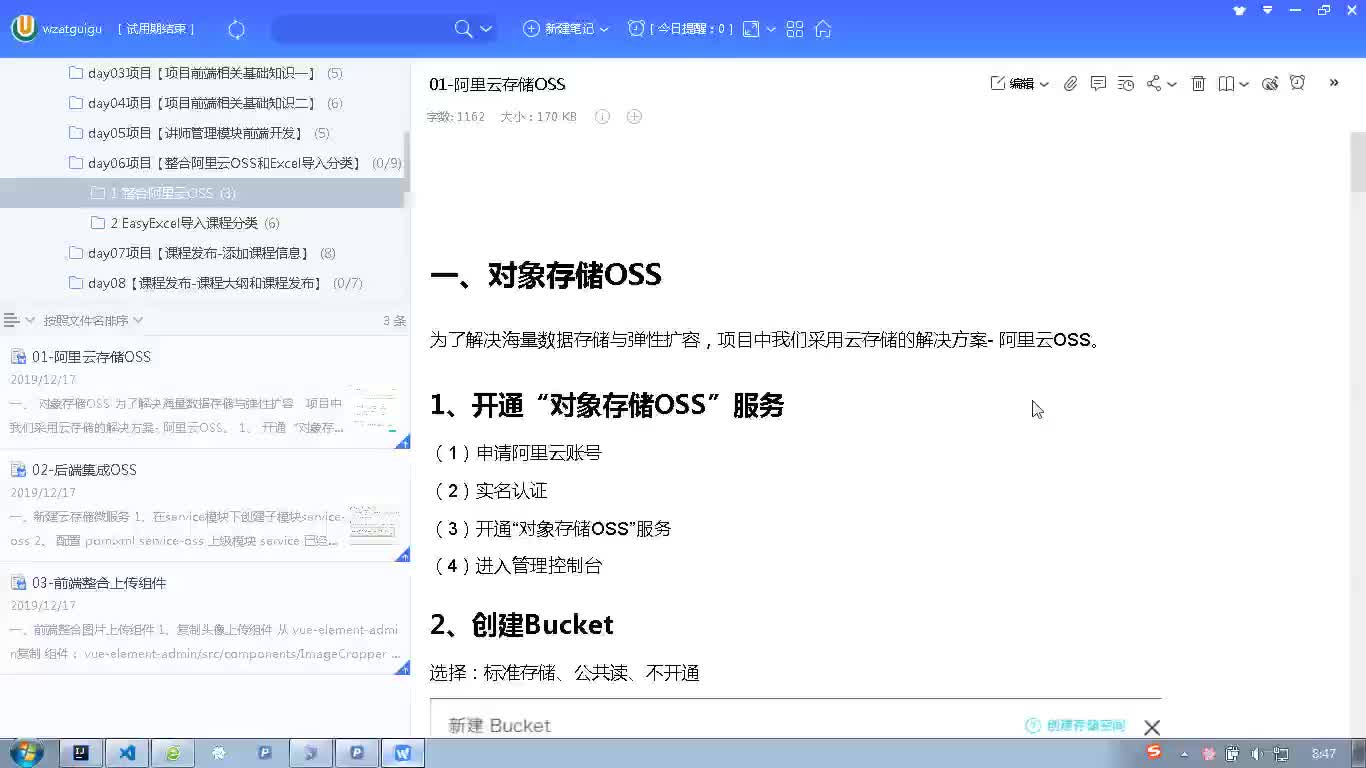Open attachments paperclip icon
1366x768 pixels.
pos(1070,83)
